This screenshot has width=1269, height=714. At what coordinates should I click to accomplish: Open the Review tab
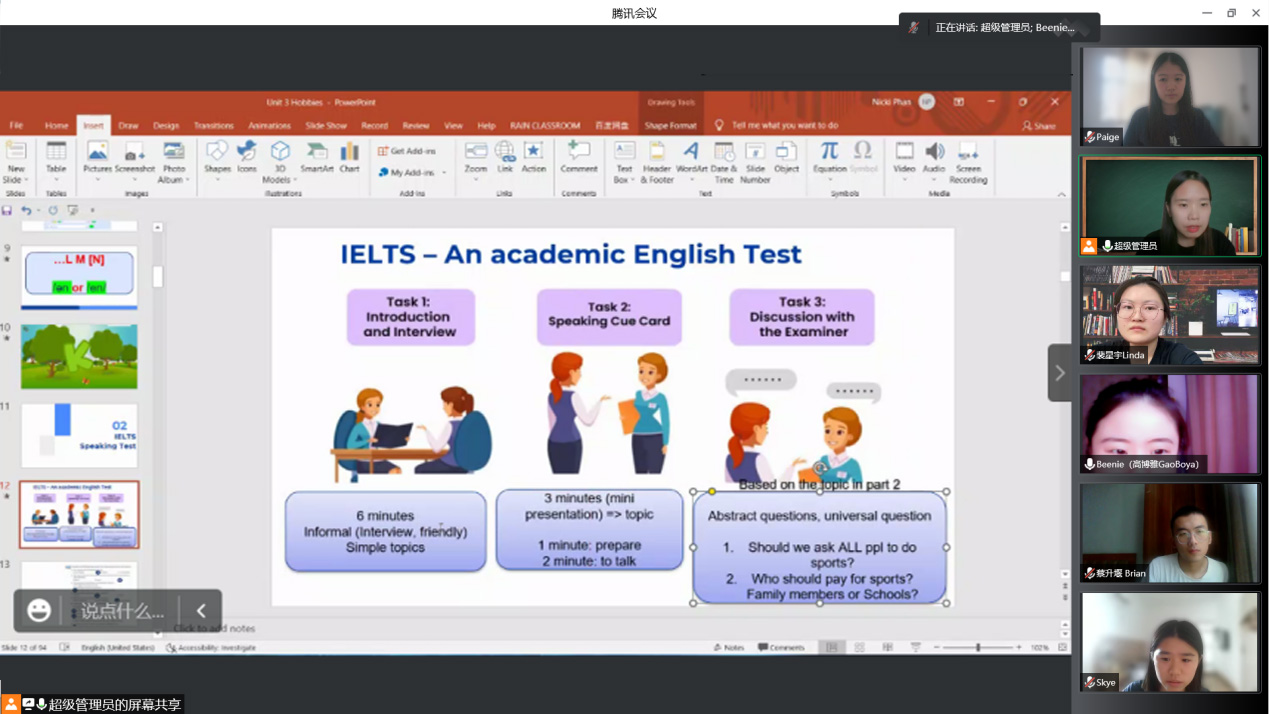click(x=415, y=126)
